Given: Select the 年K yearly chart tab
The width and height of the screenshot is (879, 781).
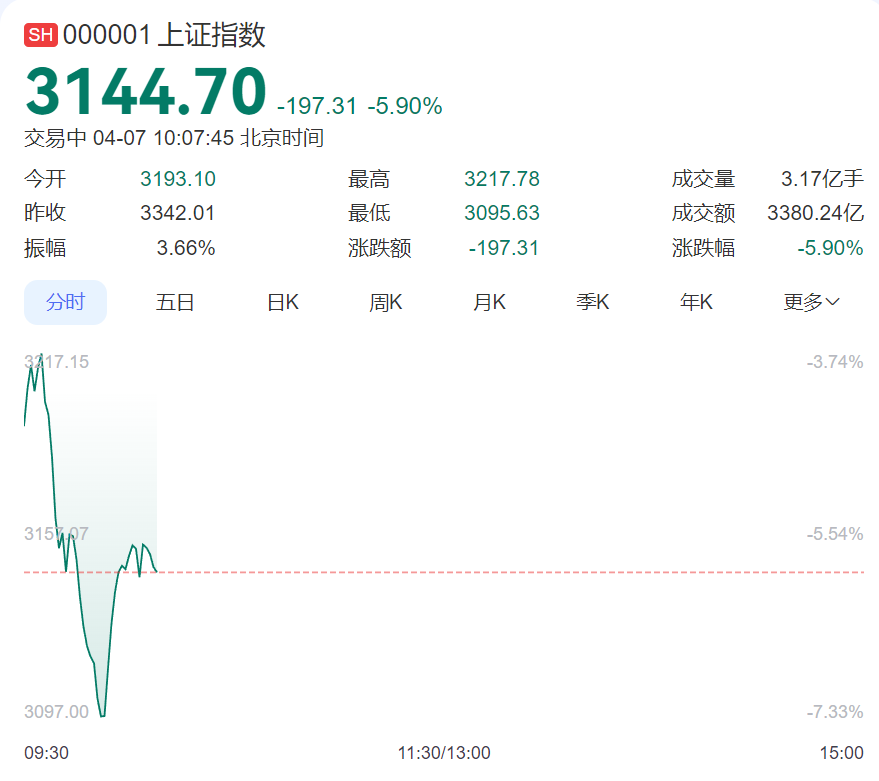Looking at the screenshot, I should point(696,302).
